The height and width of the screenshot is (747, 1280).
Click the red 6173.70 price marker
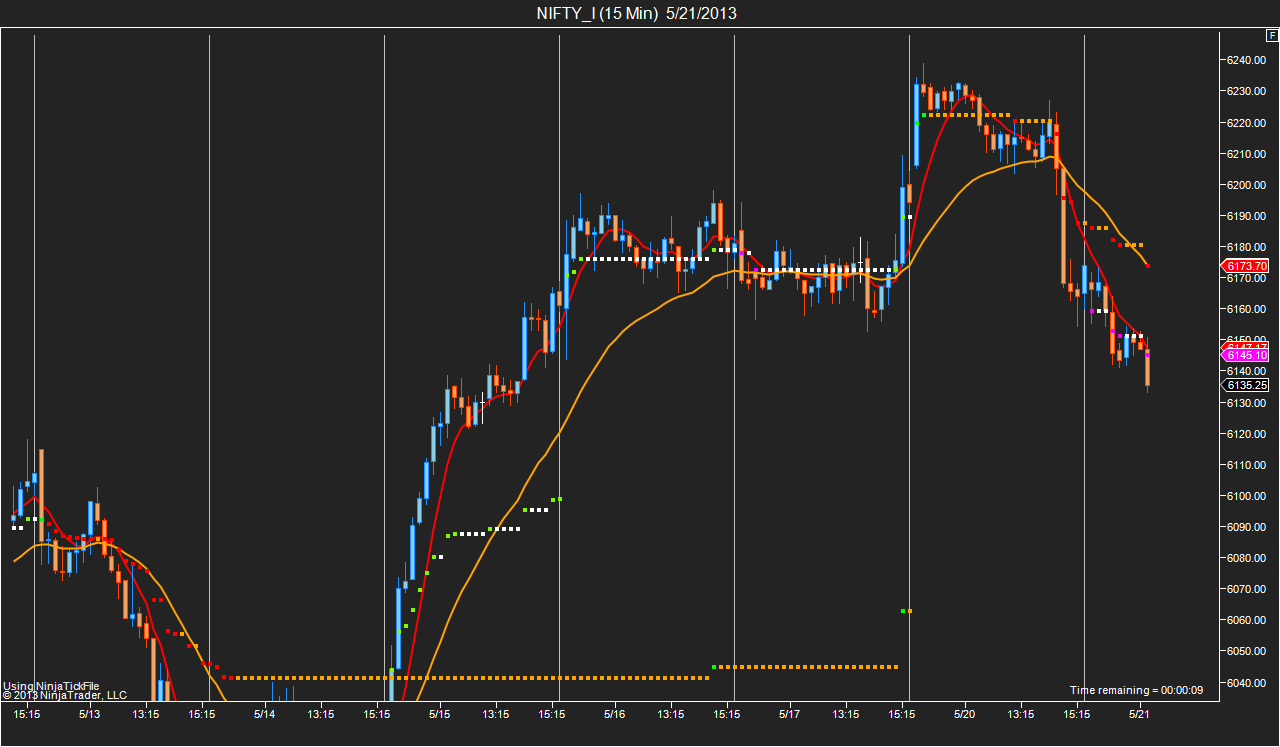[x=1246, y=266]
